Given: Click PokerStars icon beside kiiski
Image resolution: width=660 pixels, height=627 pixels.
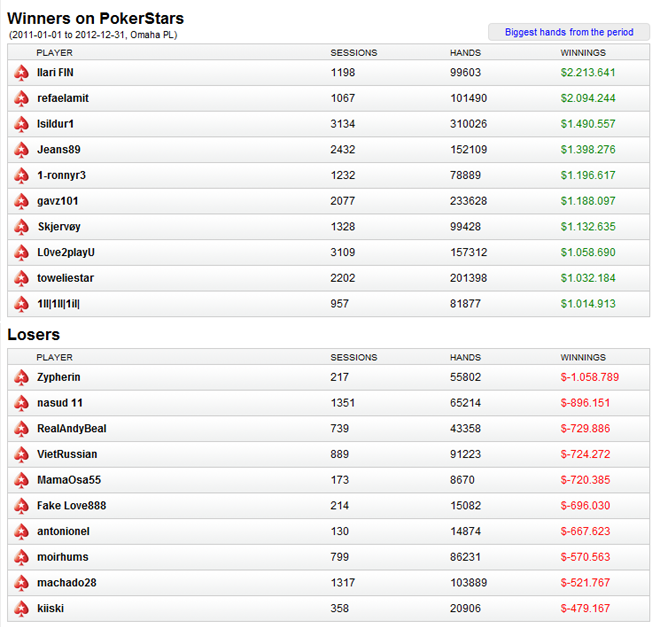Looking at the screenshot, I should click(x=21, y=608).
